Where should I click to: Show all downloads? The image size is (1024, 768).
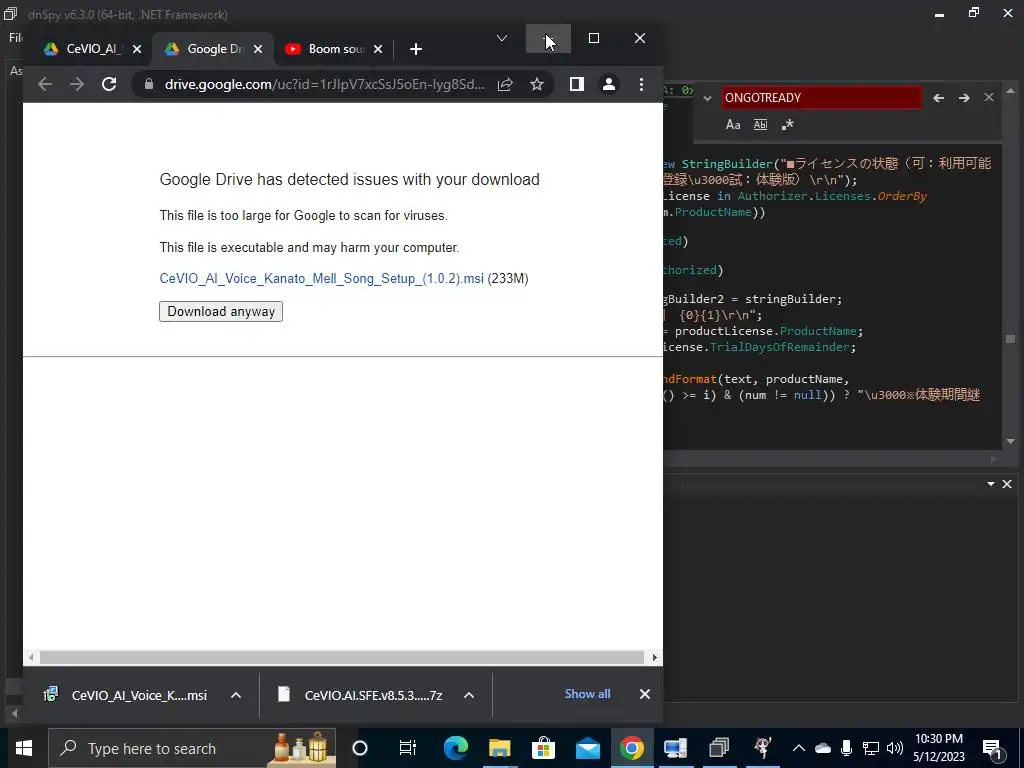click(587, 694)
